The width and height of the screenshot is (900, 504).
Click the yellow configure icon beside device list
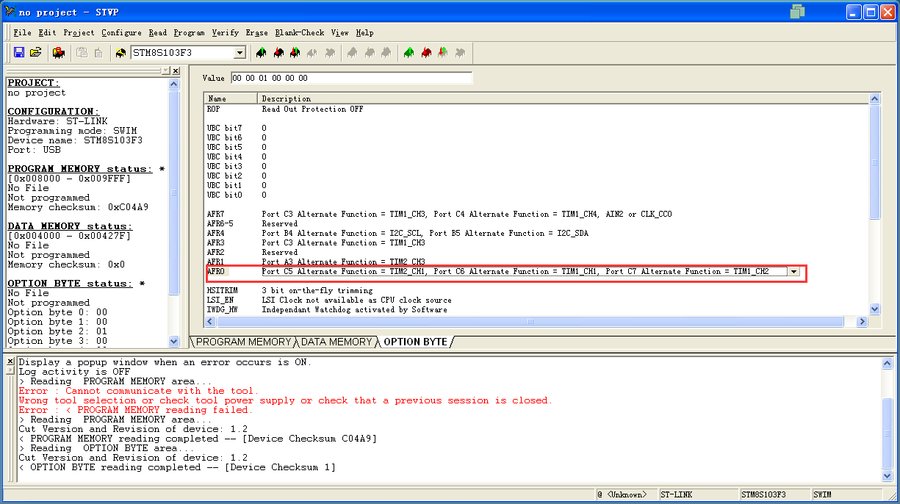[x=120, y=52]
